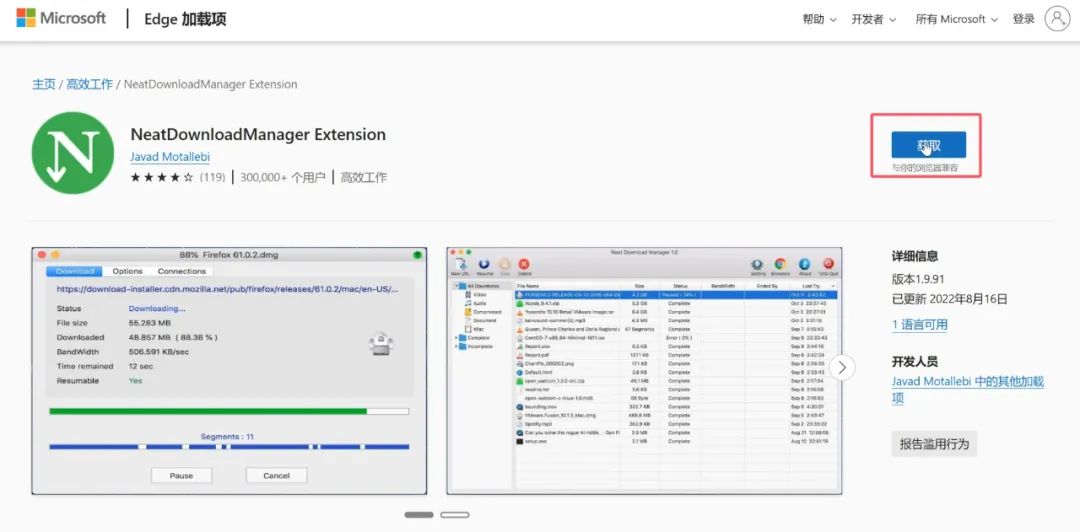
Task: Click the 获取 button to install
Action: (928, 145)
